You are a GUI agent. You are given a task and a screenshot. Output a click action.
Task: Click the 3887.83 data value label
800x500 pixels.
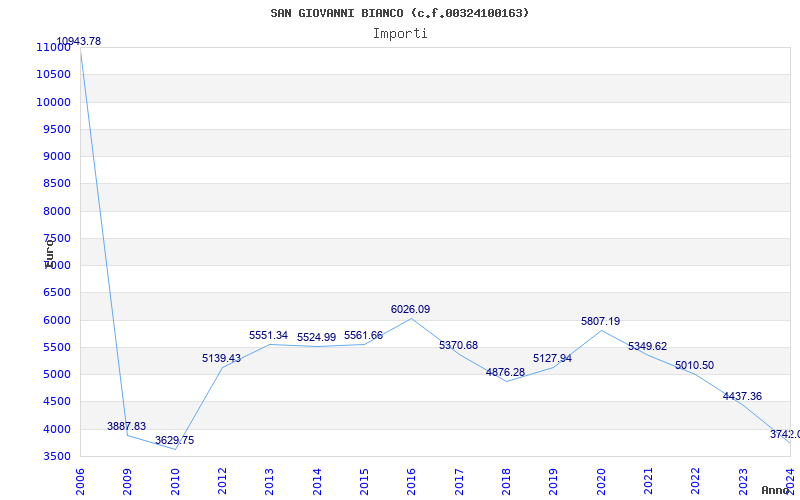point(127,427)
